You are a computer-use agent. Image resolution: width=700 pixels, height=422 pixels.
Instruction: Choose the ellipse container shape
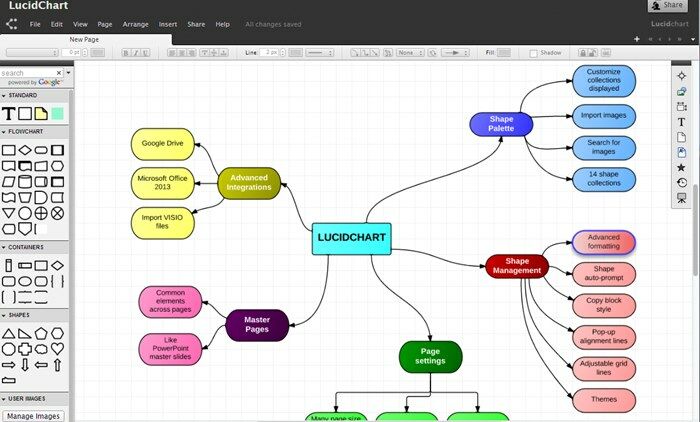coord(25,281)
